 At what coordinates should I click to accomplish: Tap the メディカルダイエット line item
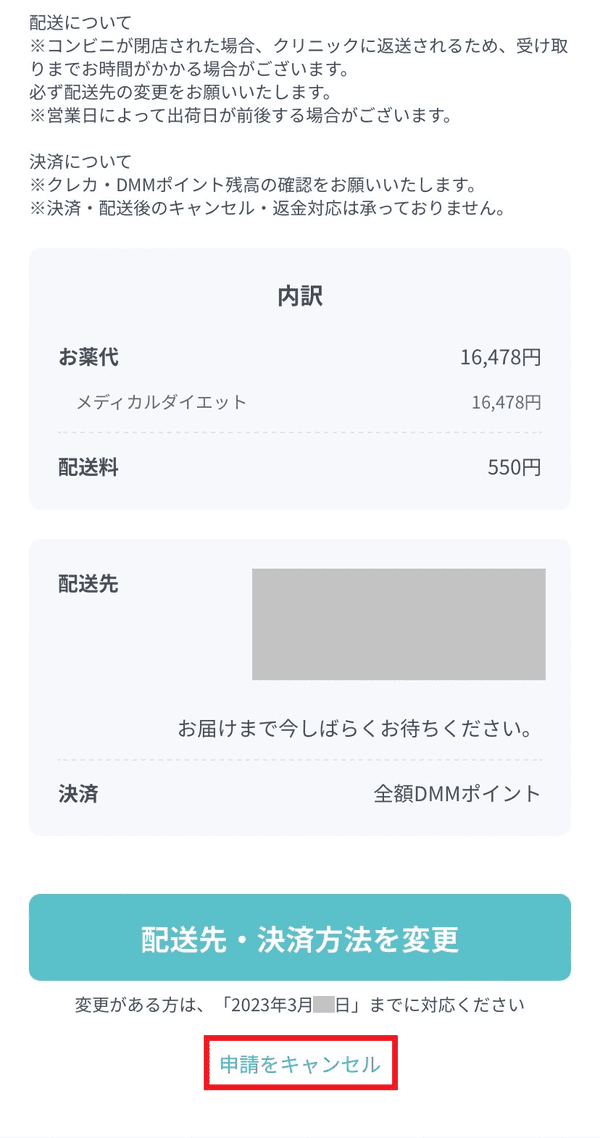click(x=161, y=403)
